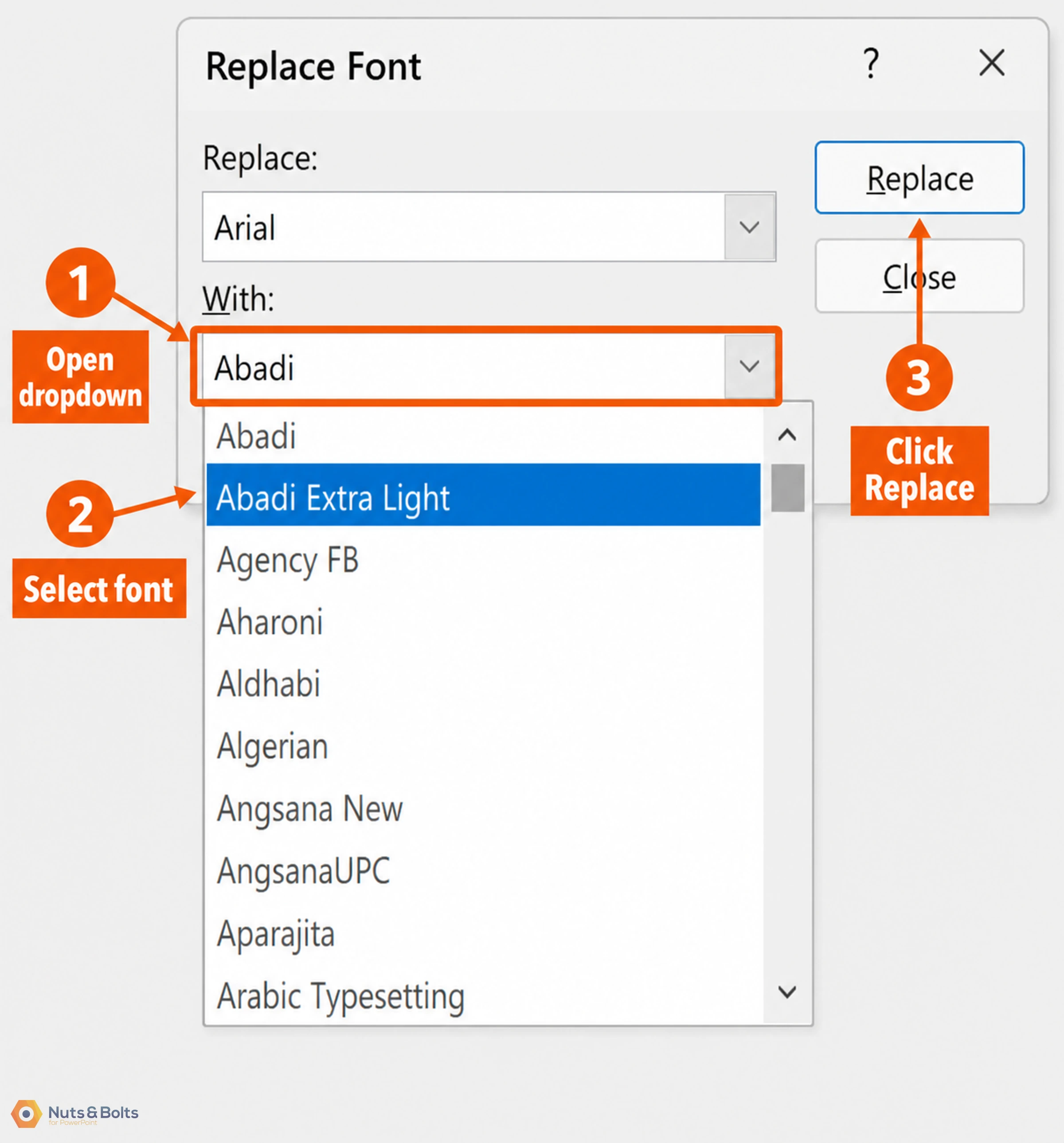Click the help question mark icon
Viewport: 1064px width, 1143px height.
(871, 63)
